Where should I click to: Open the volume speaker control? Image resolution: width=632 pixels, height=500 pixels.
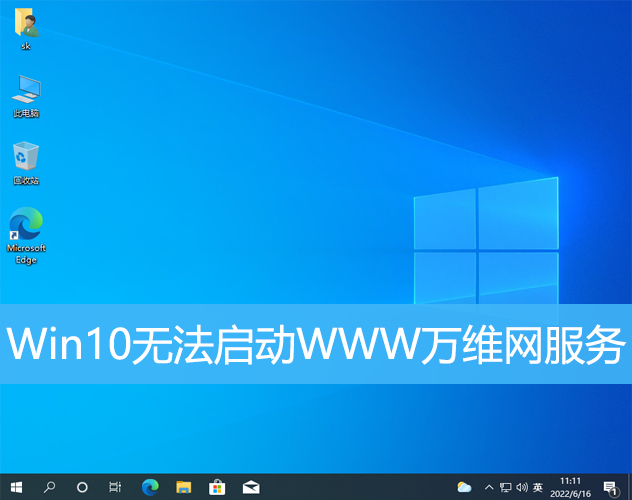[x=521, y=487]
